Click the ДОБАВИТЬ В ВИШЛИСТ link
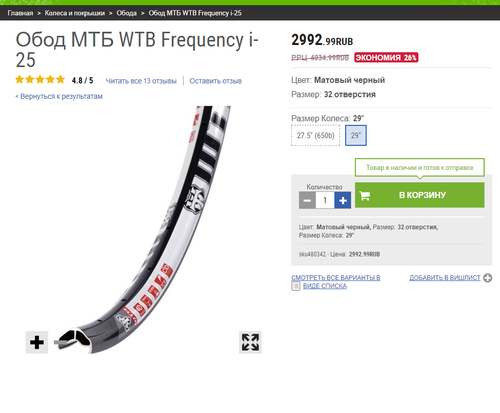The height and width of the screenshot is (413, 500). point(445,278)
